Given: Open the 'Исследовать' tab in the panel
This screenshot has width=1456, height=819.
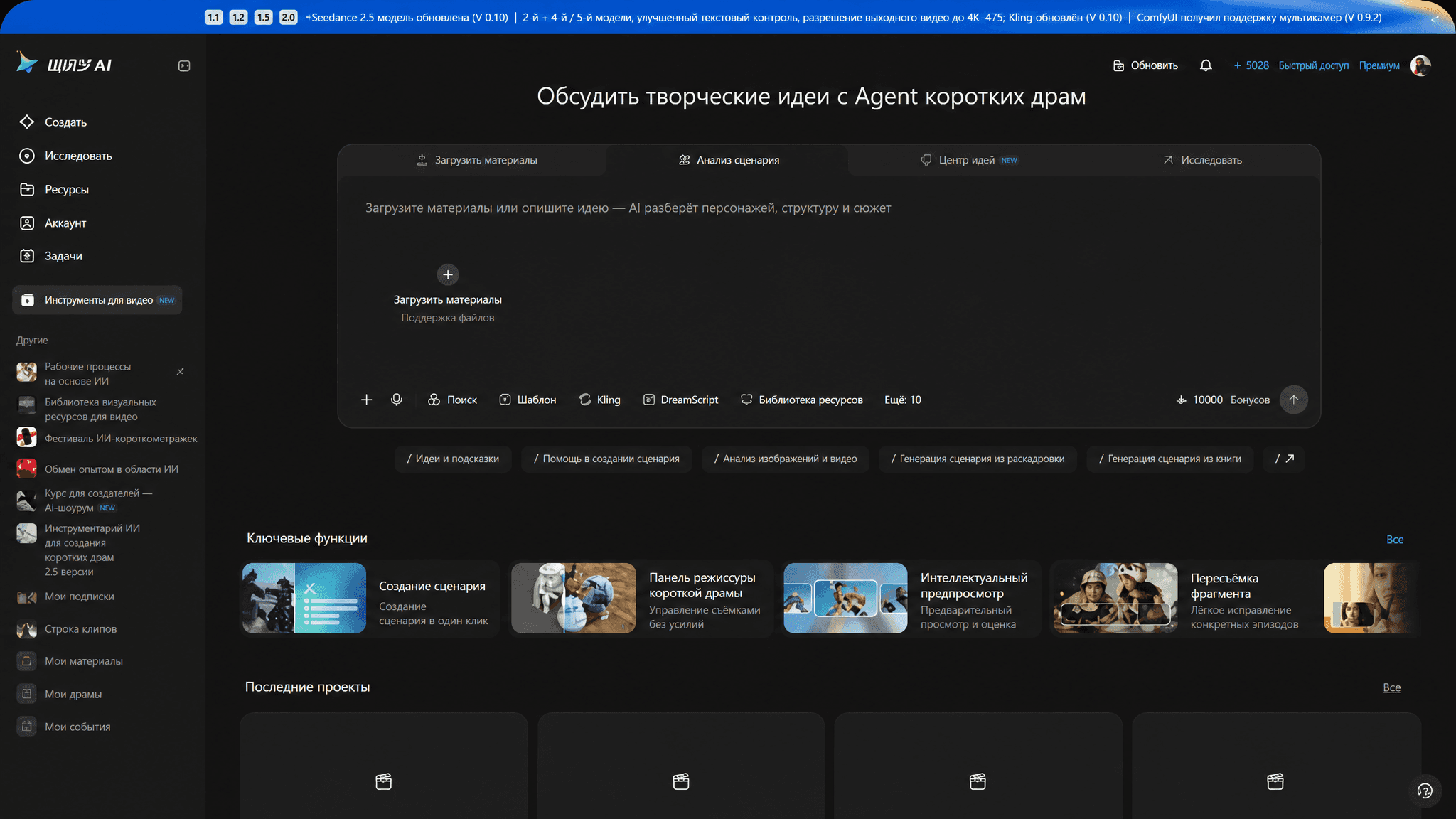Looking at the screenshot, I should point(1203,160).
